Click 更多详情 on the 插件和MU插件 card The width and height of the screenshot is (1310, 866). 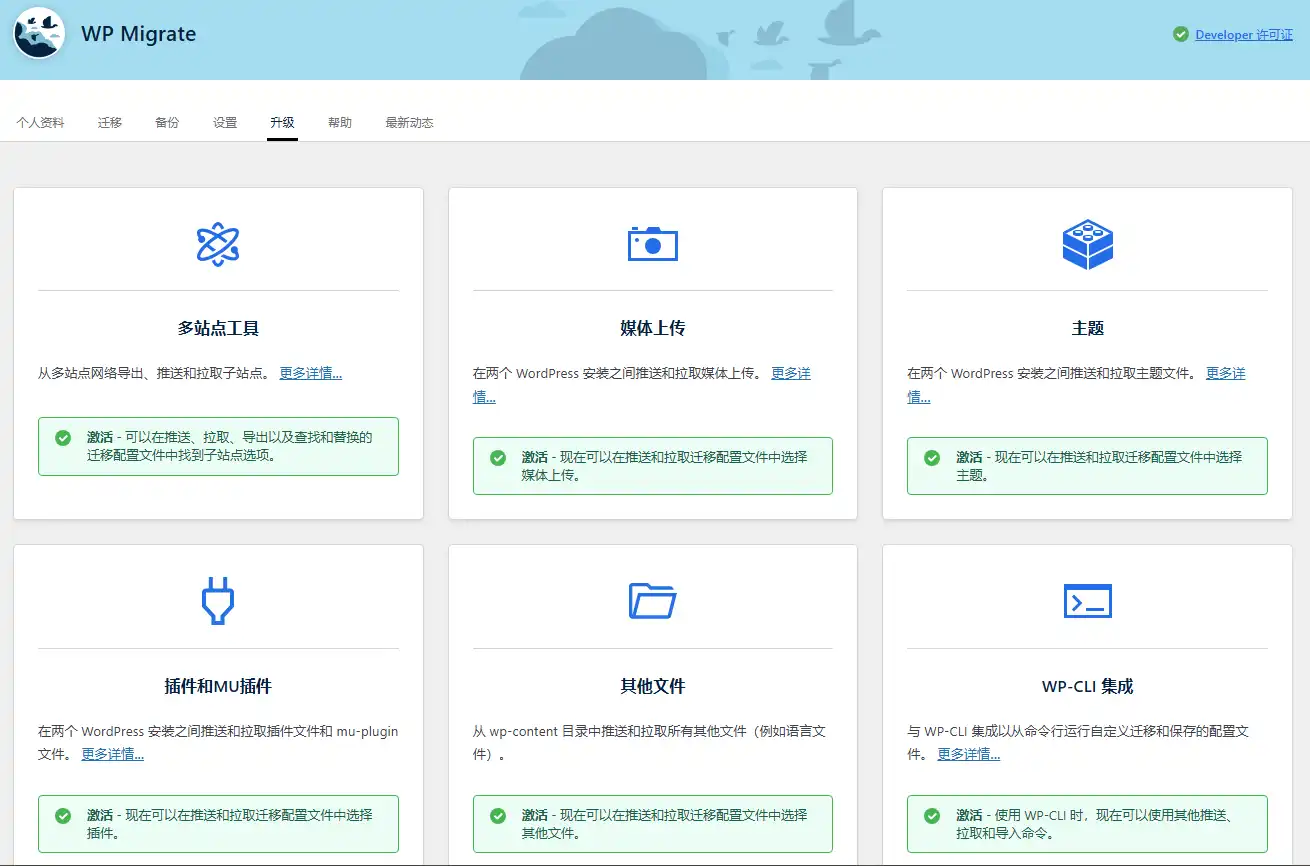[x=112, y=754]
